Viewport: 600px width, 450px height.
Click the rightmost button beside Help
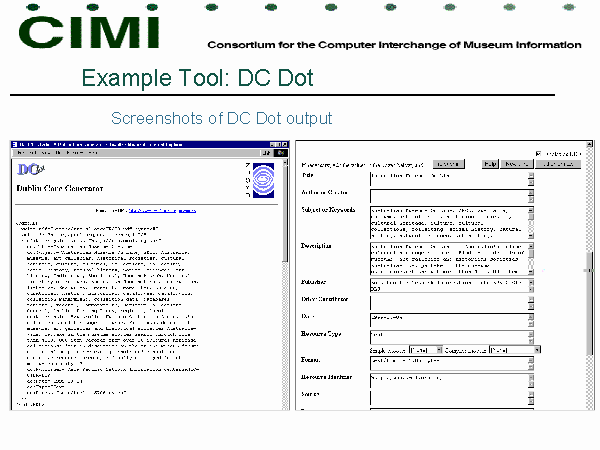click(x=558, y=164)
